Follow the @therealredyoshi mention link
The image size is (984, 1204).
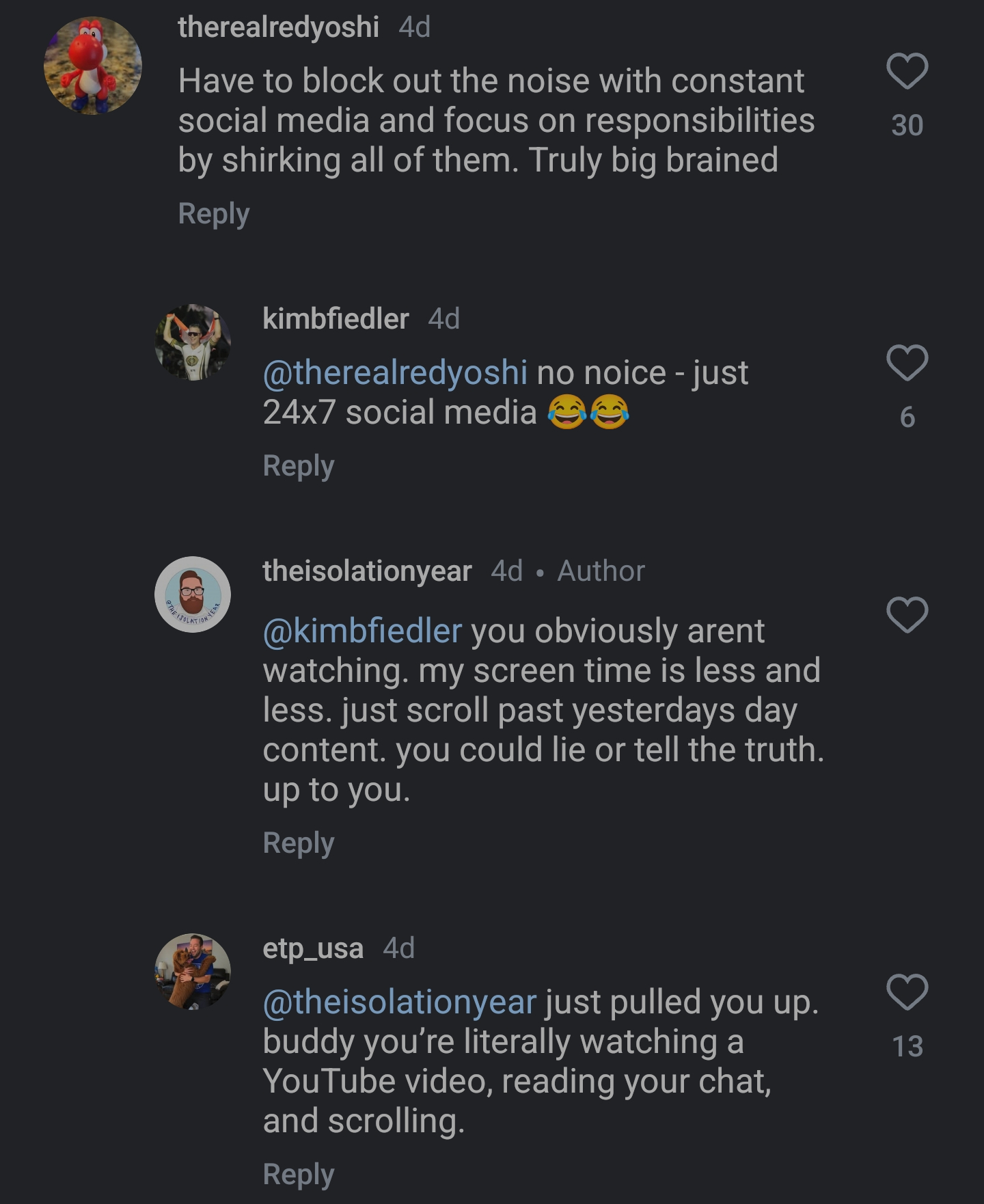click(395, 373)
